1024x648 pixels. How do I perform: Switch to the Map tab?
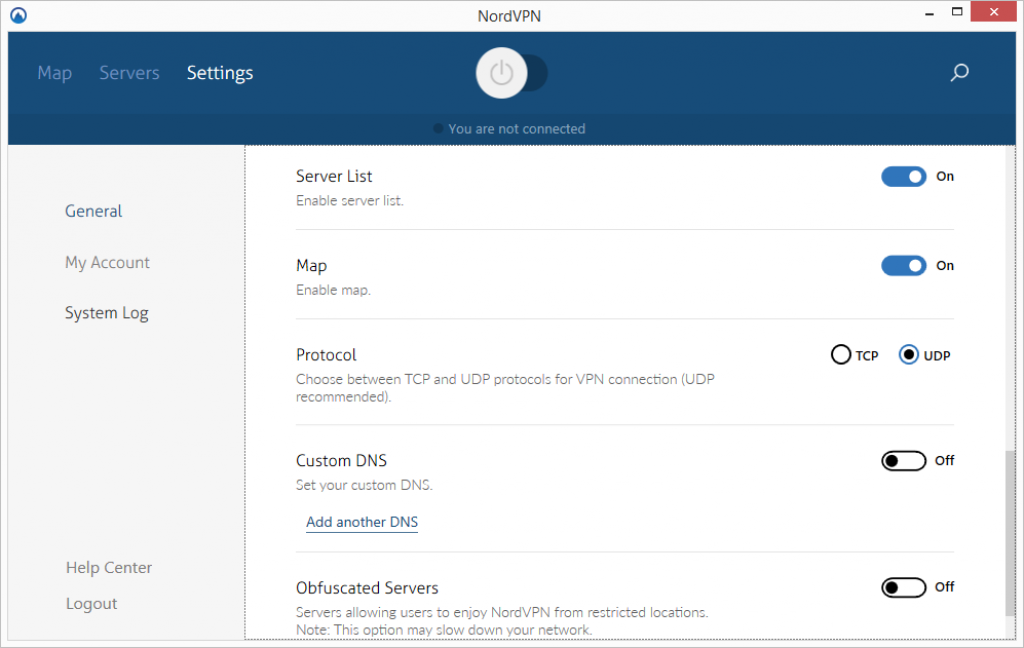[x=55, y=73]
